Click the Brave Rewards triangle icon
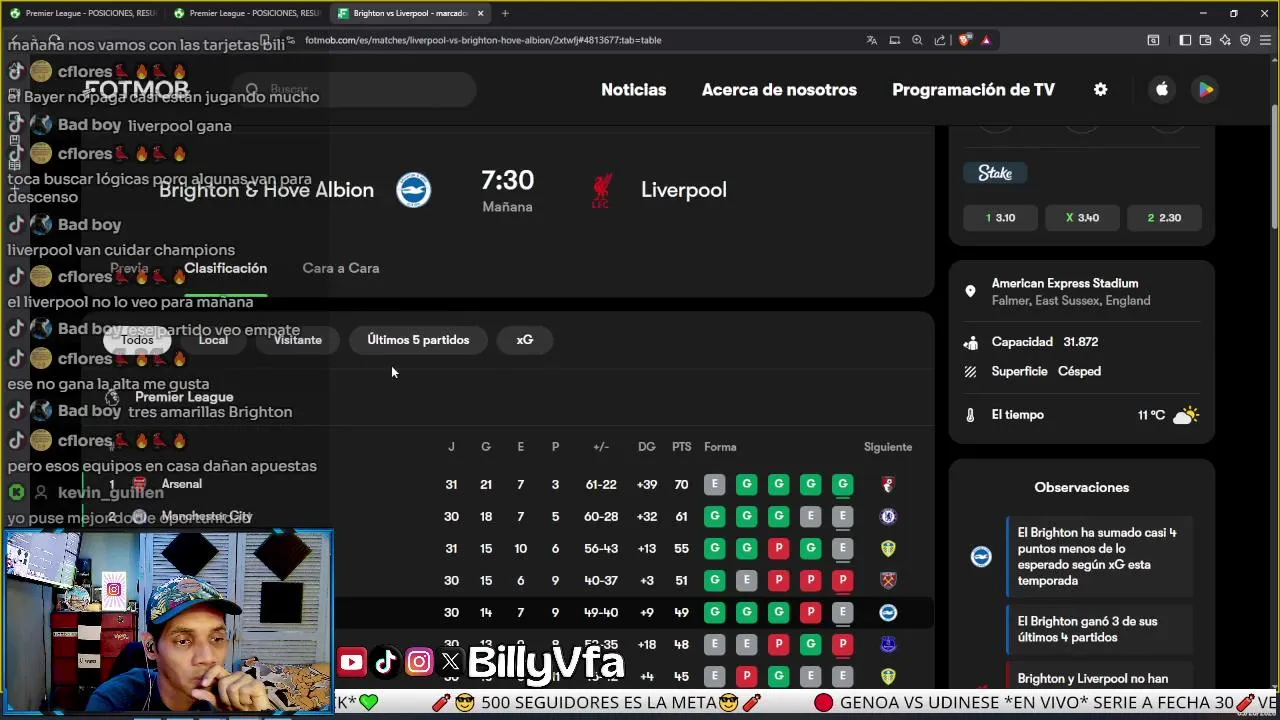This screenshot has width=1280, height=720. pos(986,40)
